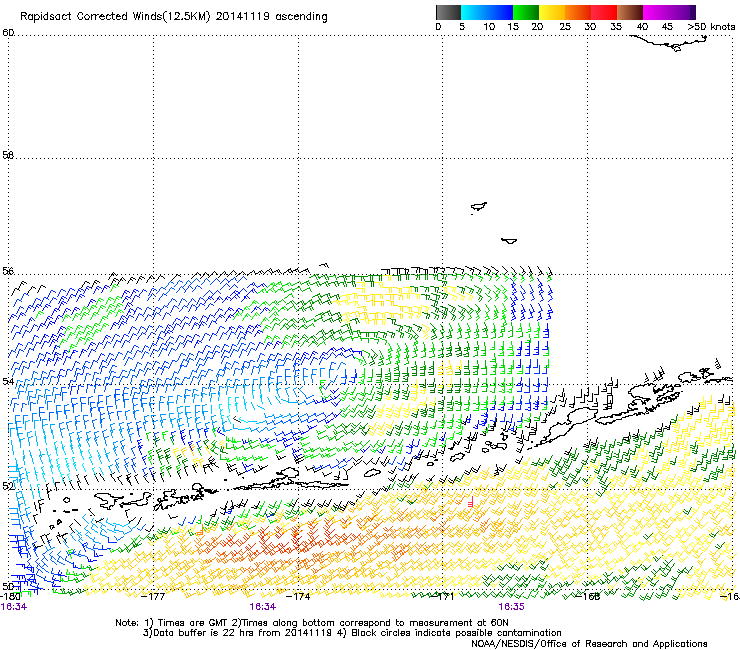Click the '10' label under the color scale

point(489,27)
